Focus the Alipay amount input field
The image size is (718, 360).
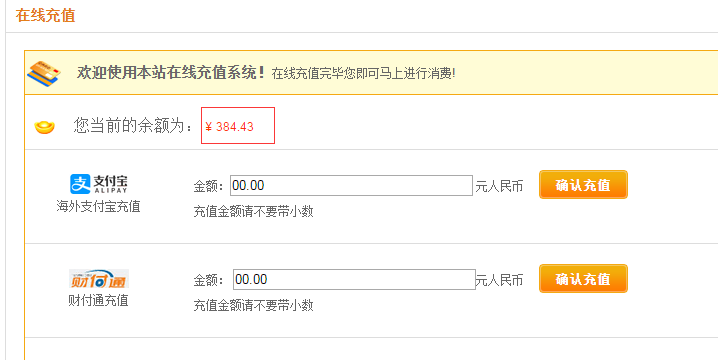coord(351,185)
